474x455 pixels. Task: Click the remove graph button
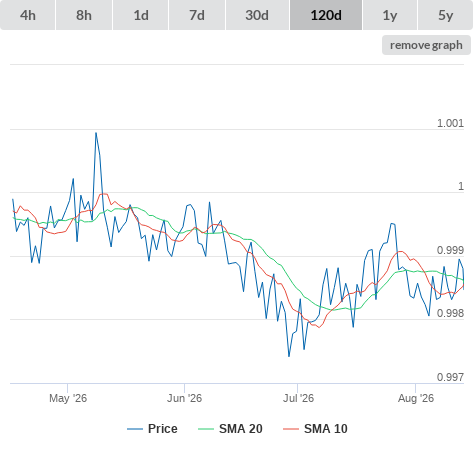[426, 45]
